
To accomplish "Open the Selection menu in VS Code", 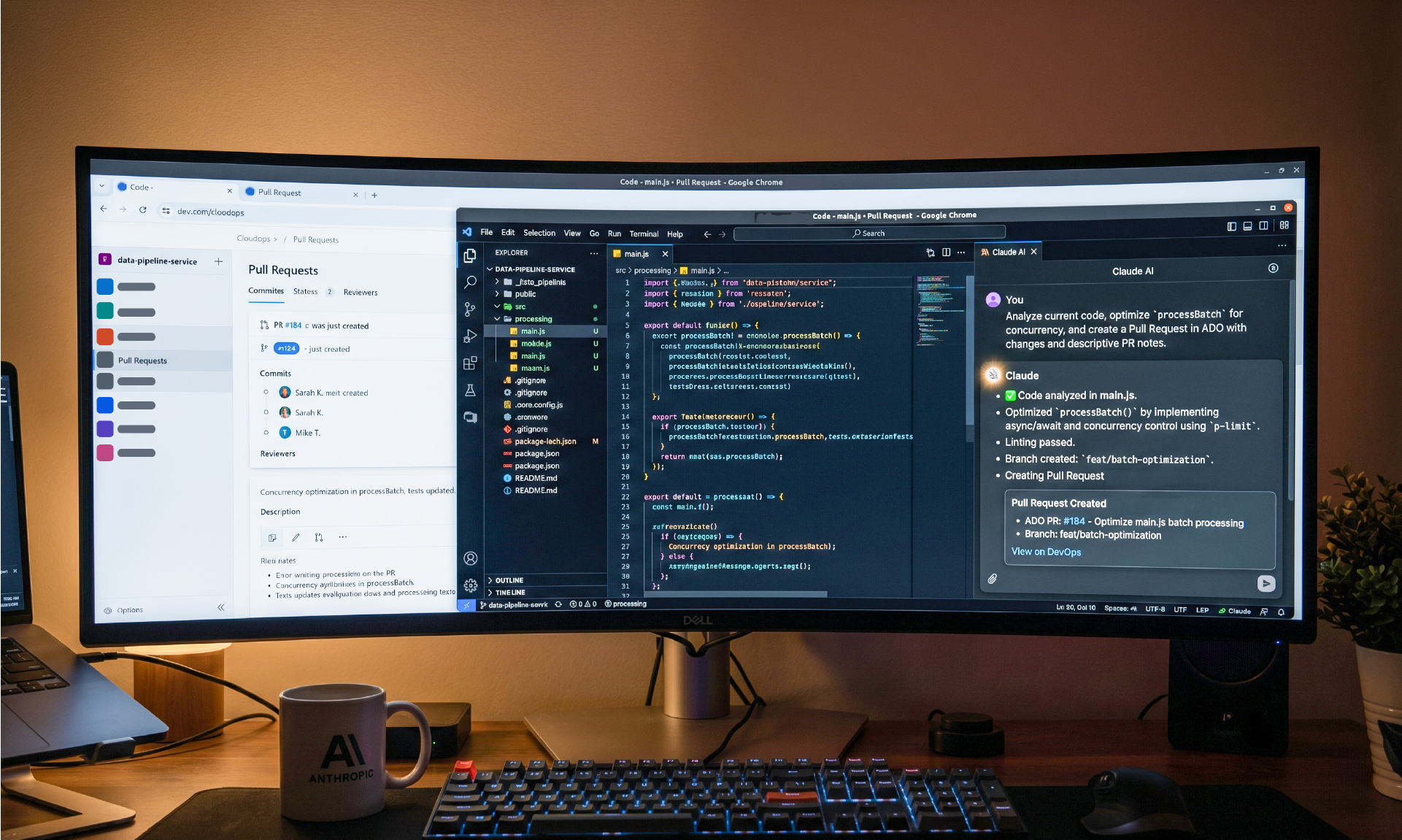I will click(x=539, y=233).
